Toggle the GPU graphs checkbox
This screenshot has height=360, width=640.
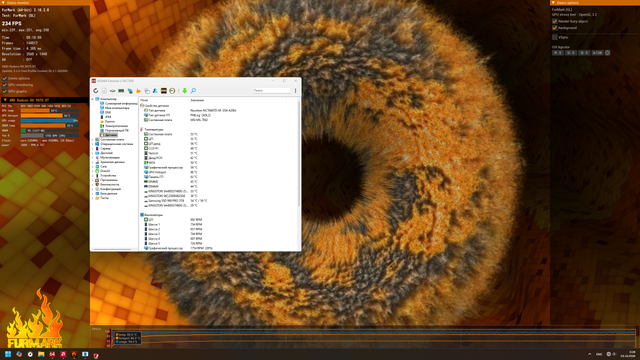point(5,91)
